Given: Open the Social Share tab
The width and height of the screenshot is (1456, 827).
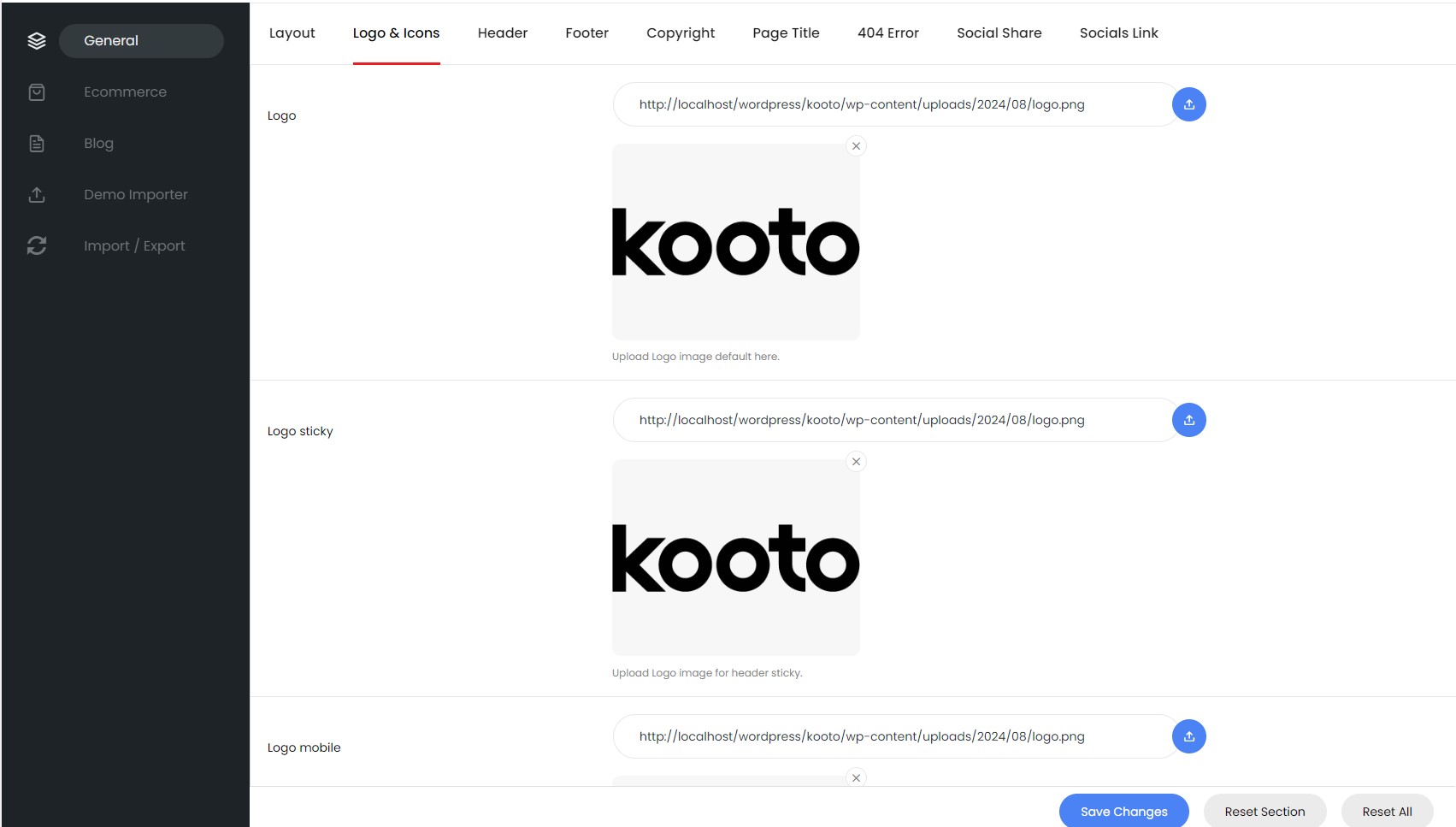Looking at the screenshot, I should tap(999, 33).
